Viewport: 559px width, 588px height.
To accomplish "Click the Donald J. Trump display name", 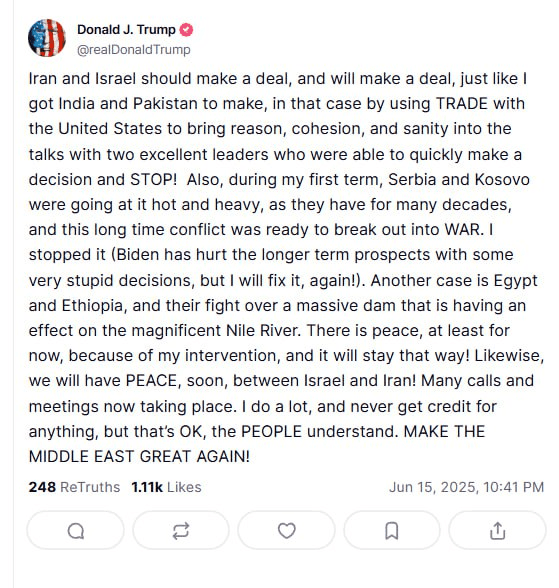I will [x=126, y=30].
